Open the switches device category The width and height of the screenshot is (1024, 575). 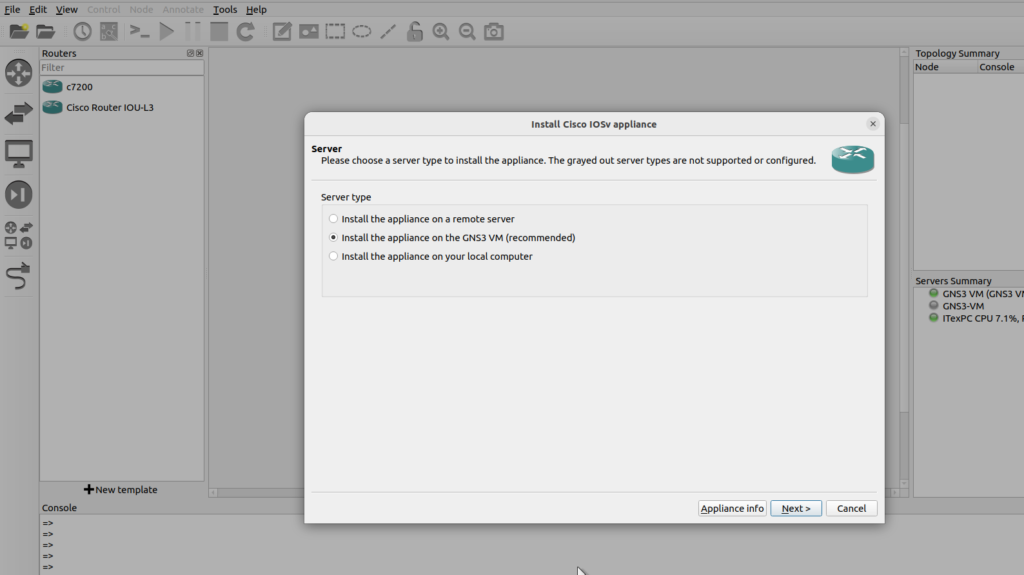pyautogui.click(x=19, y=114)
